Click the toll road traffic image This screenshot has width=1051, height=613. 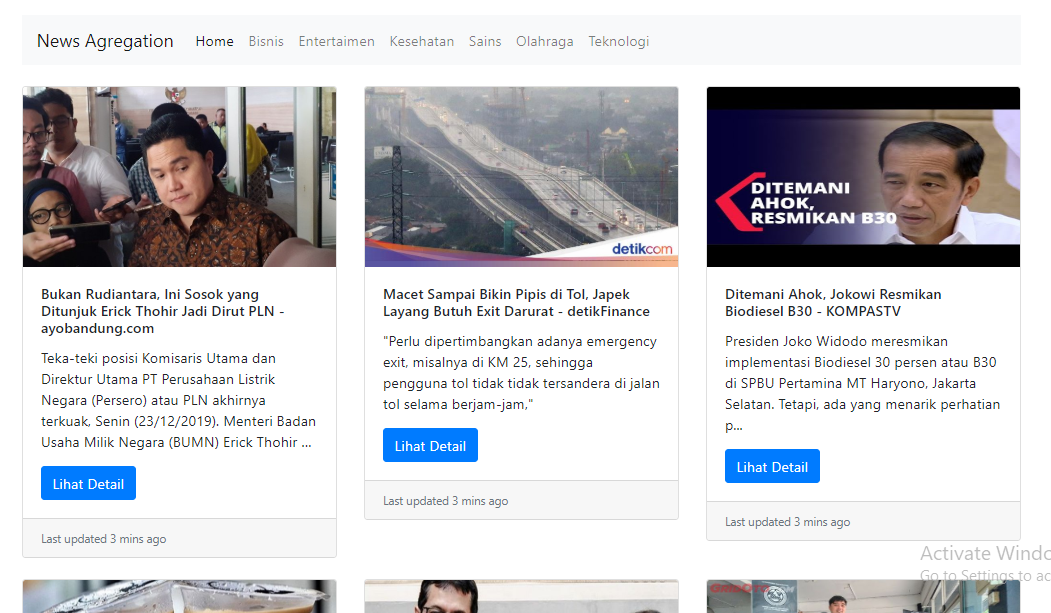click(520, 176)
